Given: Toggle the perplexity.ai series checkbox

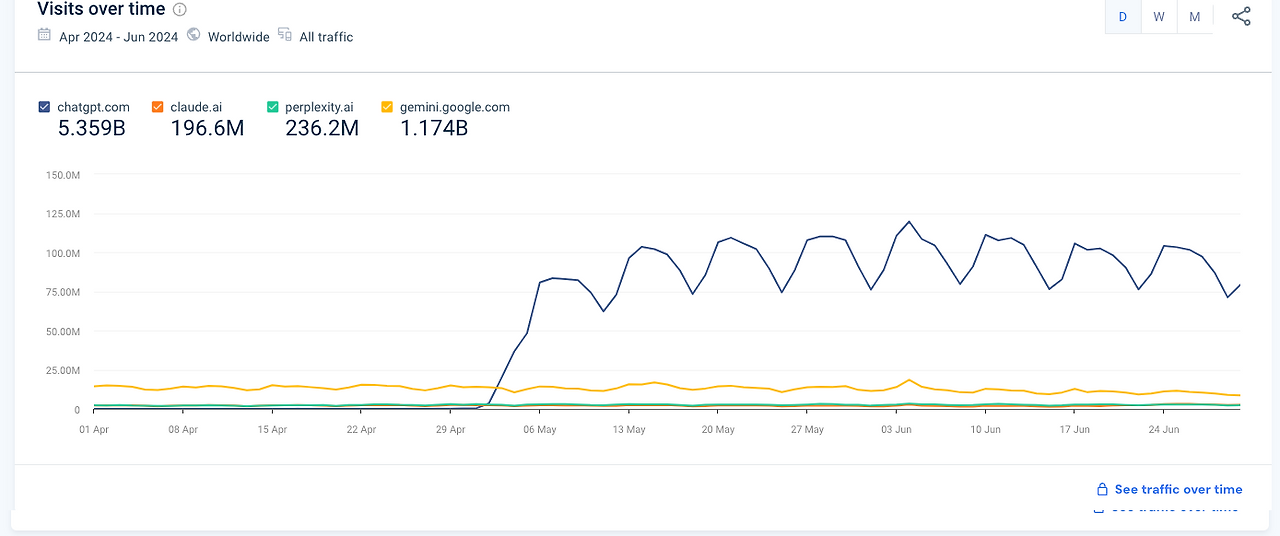Looking at the screenshot, I should (x=273, y=107).
